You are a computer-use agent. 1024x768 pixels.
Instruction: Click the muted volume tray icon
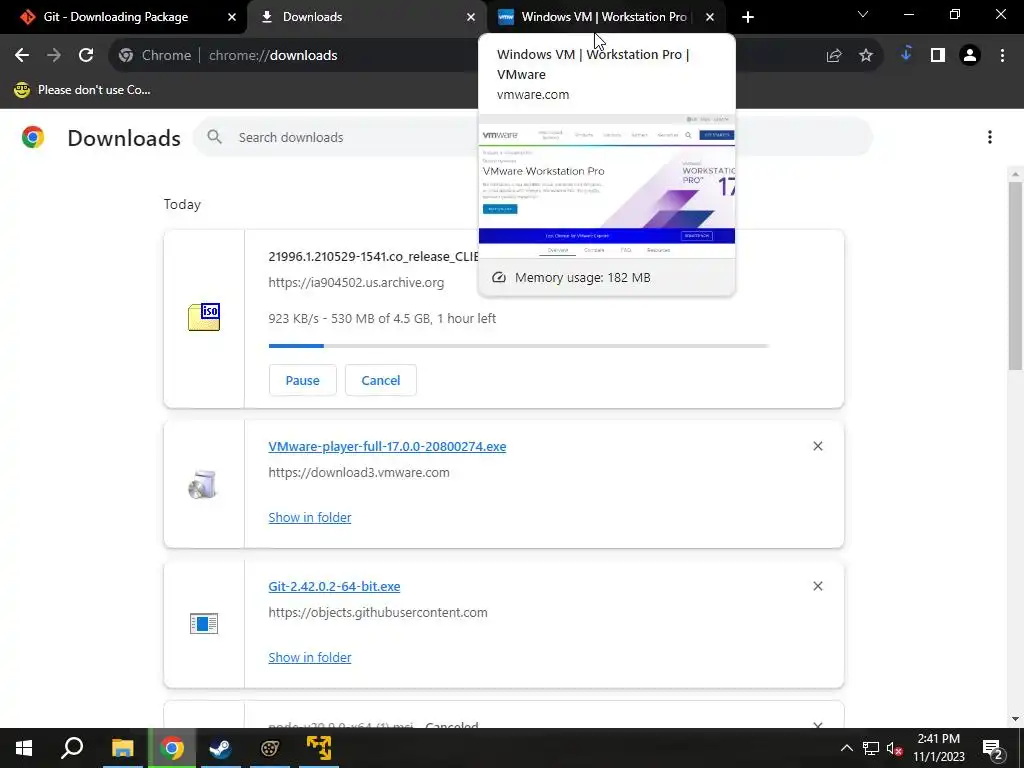coord(894,748)
